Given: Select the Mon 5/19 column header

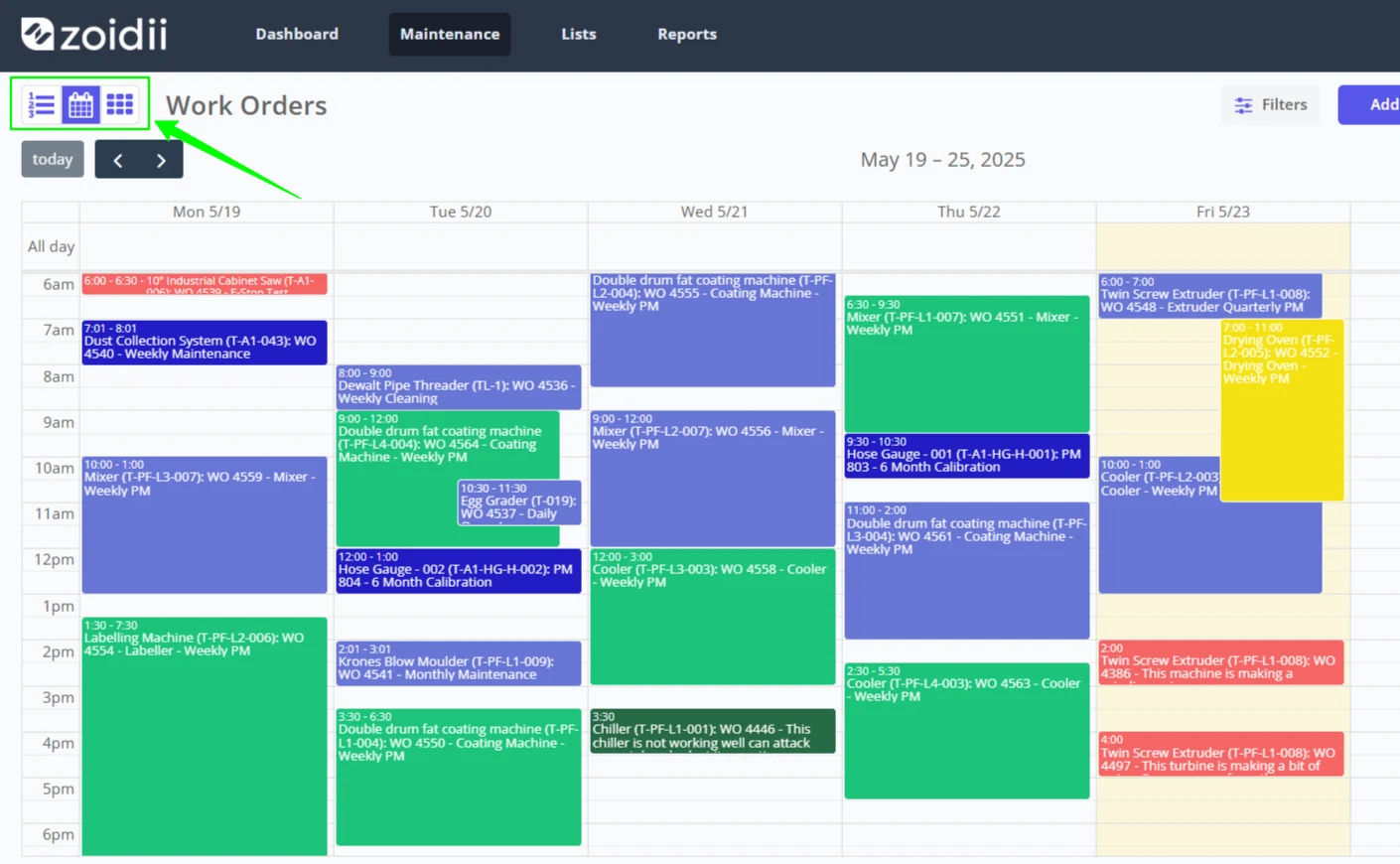Looking at the screenshot, I should pos(207,212).
